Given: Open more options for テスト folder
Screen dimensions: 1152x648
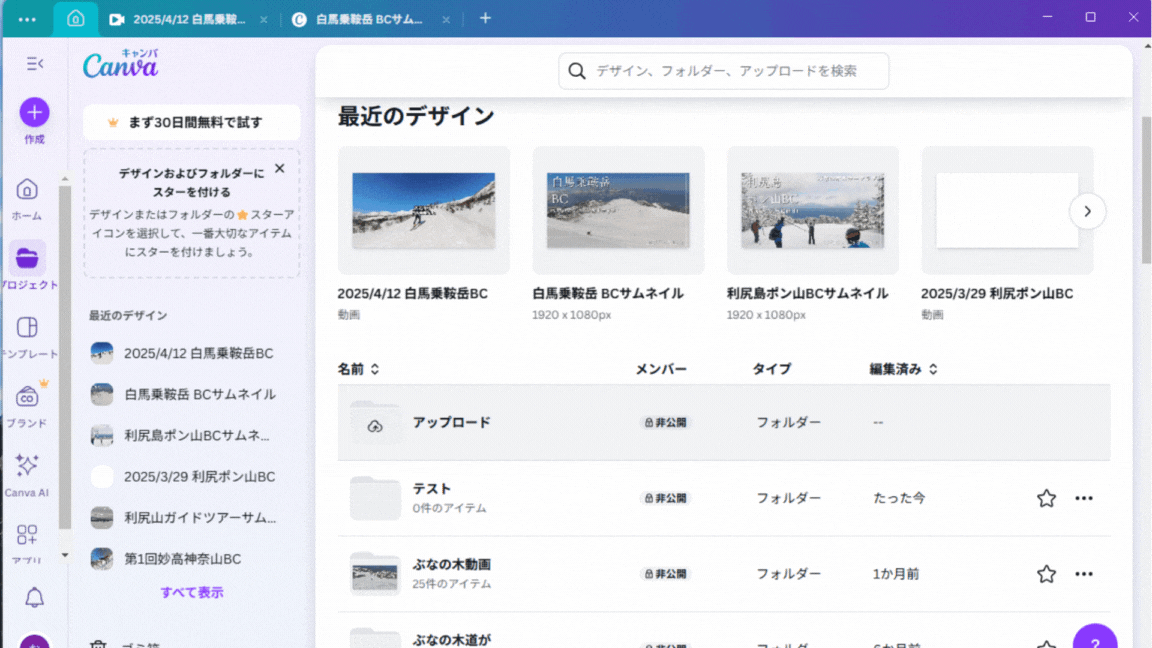Looking at the screenshot, I should [x=1084, y=498].
